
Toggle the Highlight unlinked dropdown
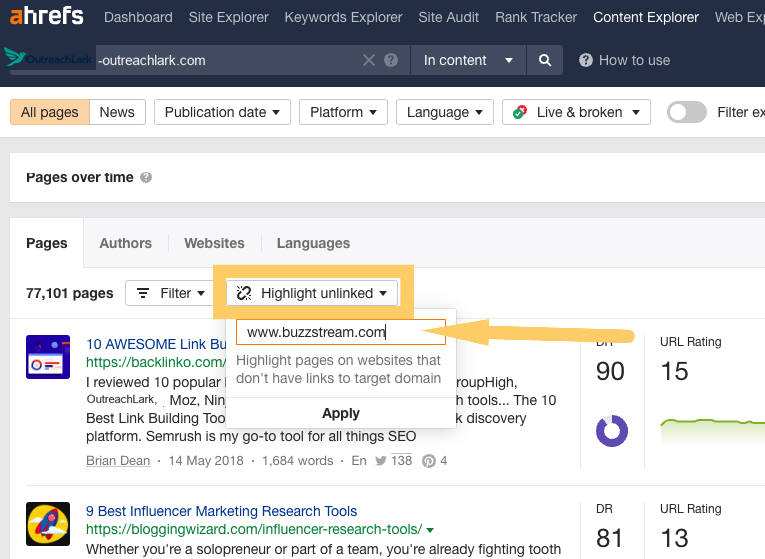pos(312,293)
